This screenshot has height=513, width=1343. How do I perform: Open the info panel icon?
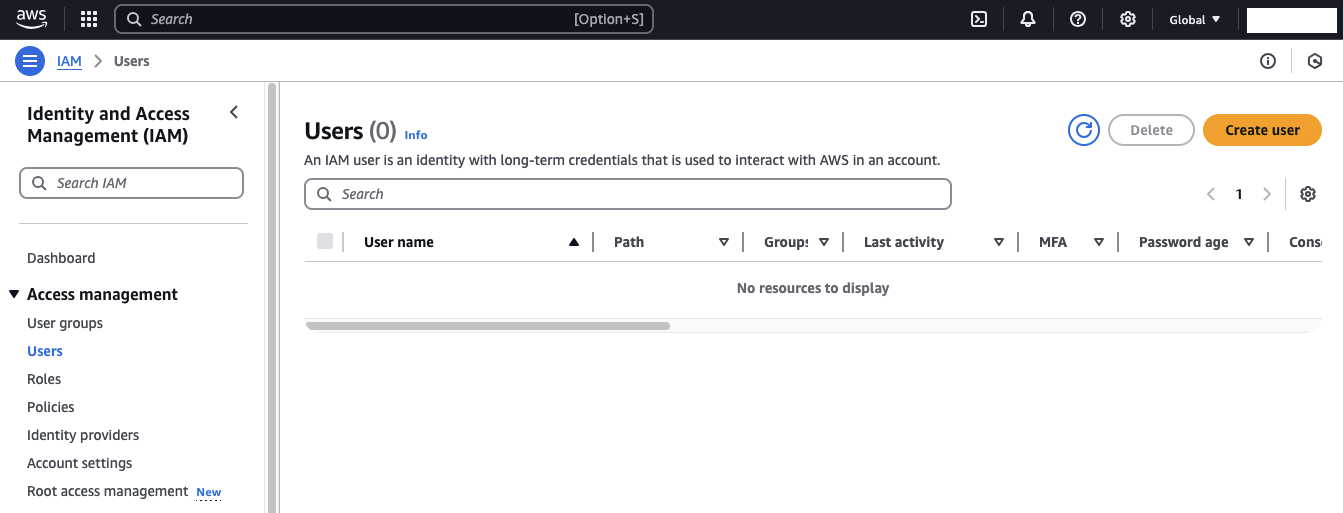point(1268,61)
